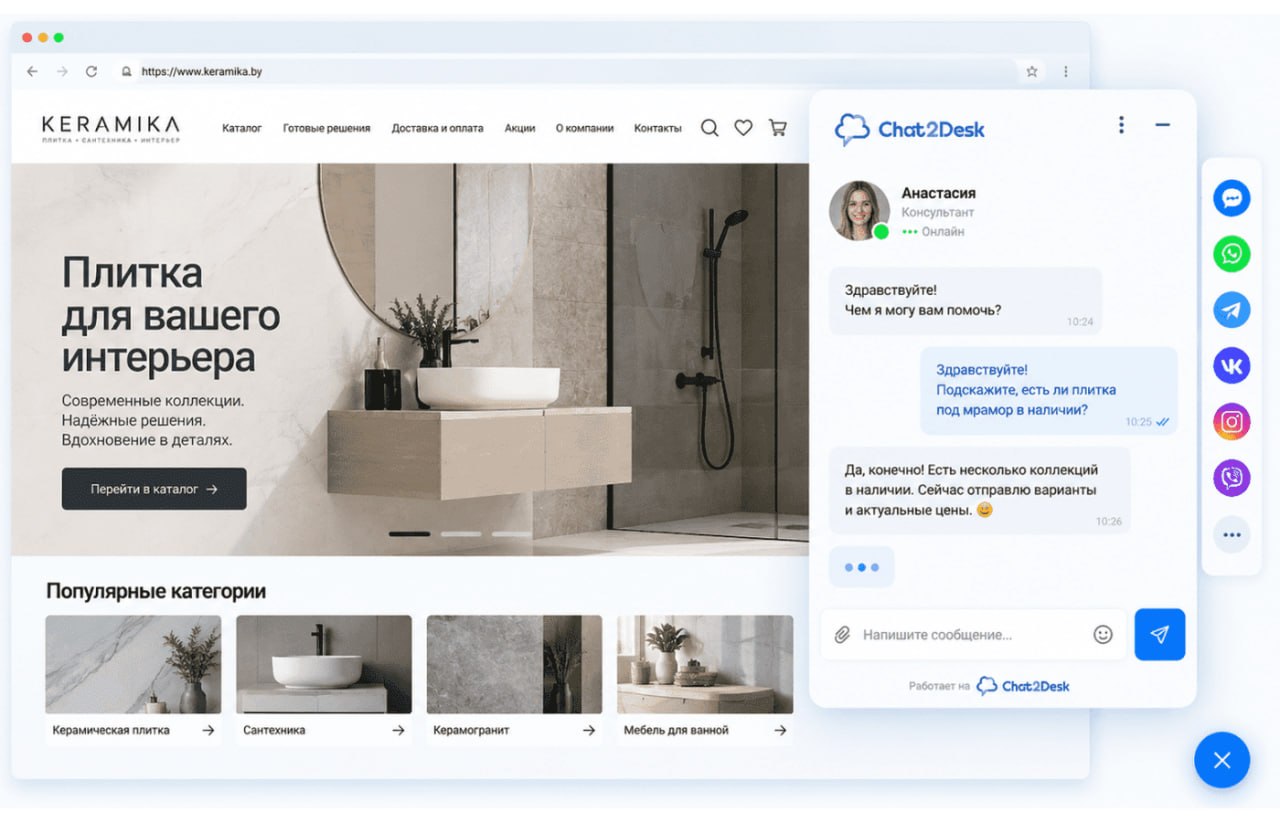Open Instagram channel icon

coord(1231,422)
